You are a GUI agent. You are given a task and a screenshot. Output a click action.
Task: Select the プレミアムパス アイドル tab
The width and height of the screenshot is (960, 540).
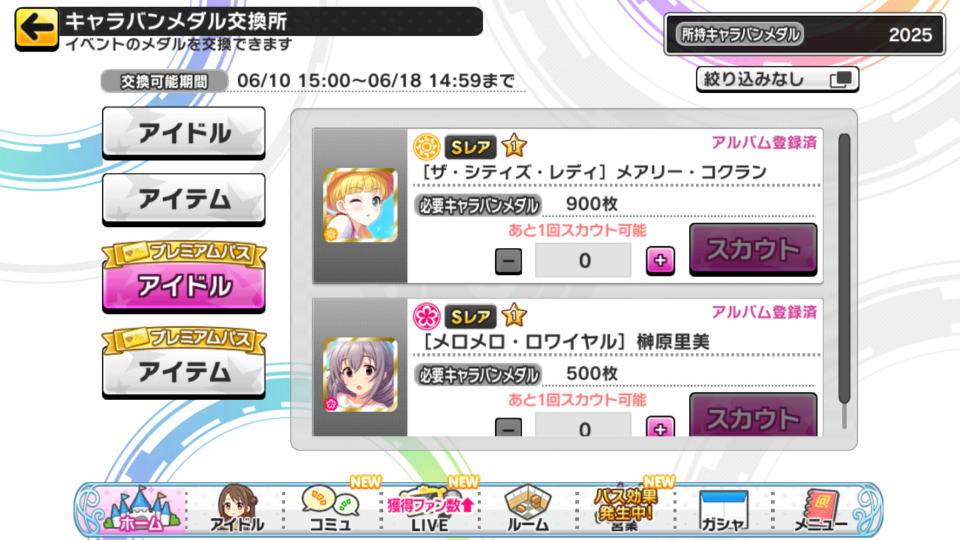click(184, 277)
